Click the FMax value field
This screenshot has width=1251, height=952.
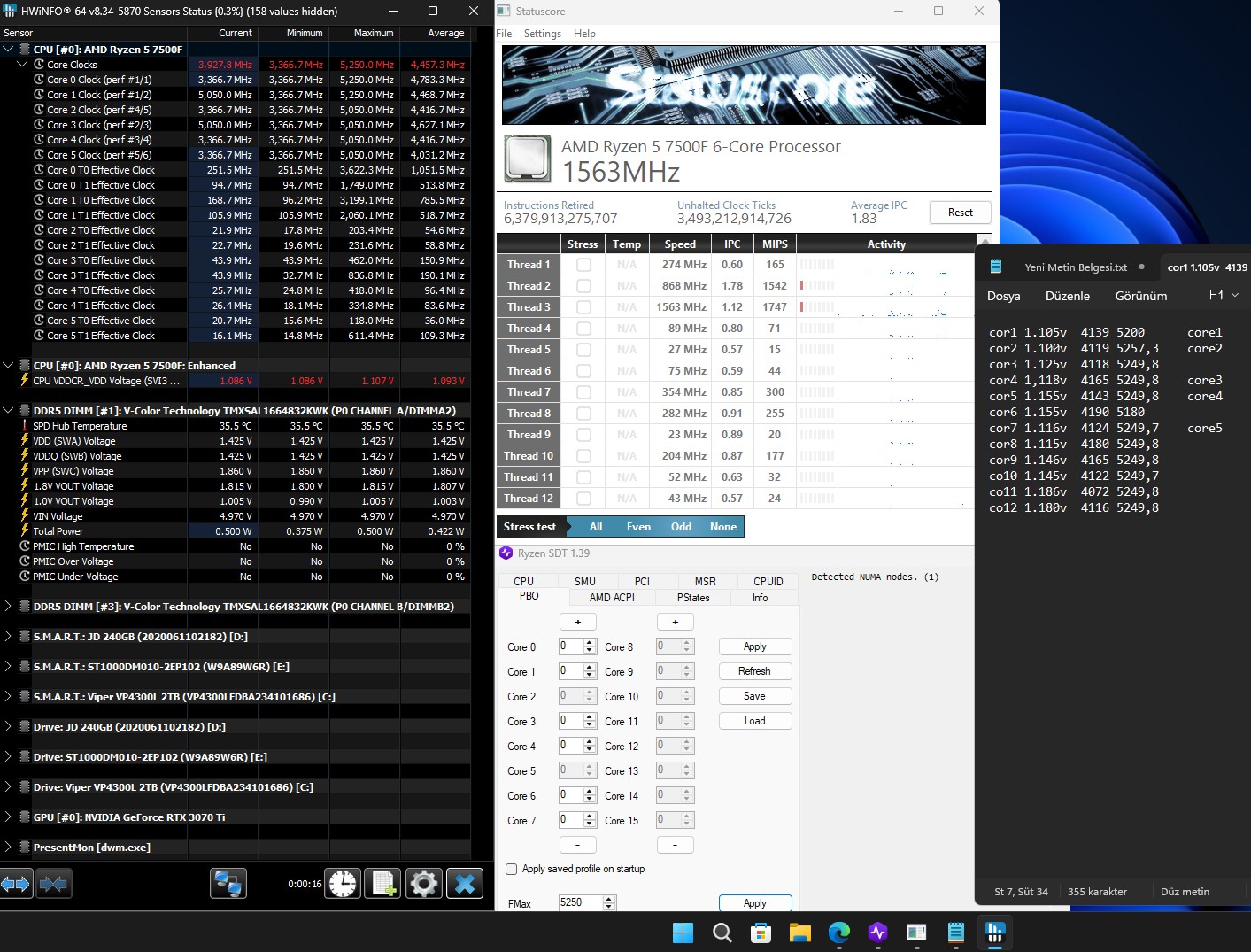(581, 903)
